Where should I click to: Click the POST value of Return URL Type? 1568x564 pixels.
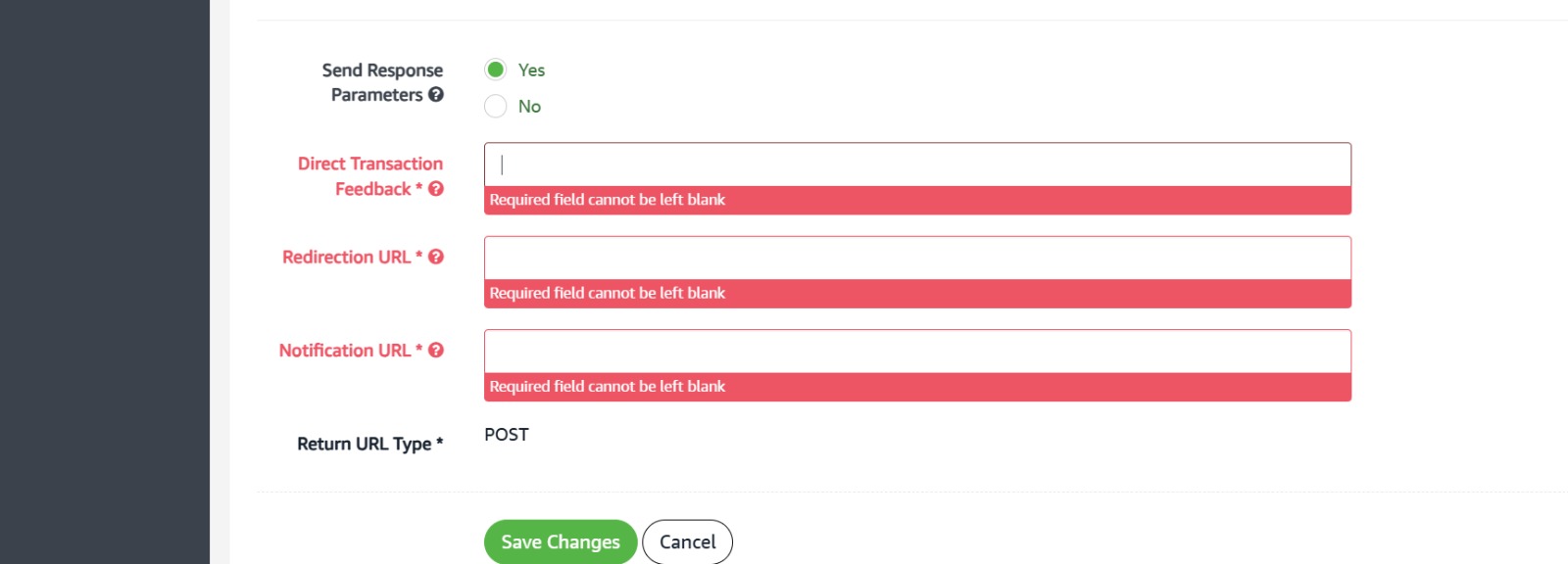pyautogui.click(x=507, y=435)
